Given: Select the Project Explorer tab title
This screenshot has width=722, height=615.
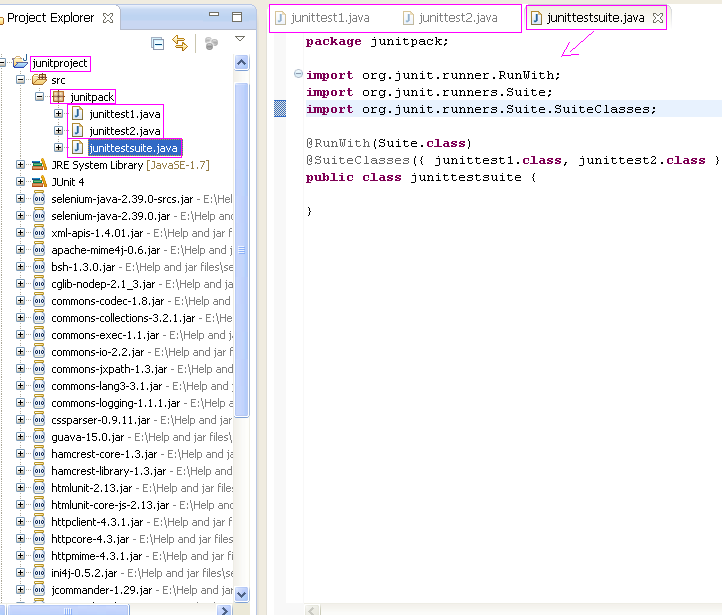Looking at the screenshot, I should point(51,18).
